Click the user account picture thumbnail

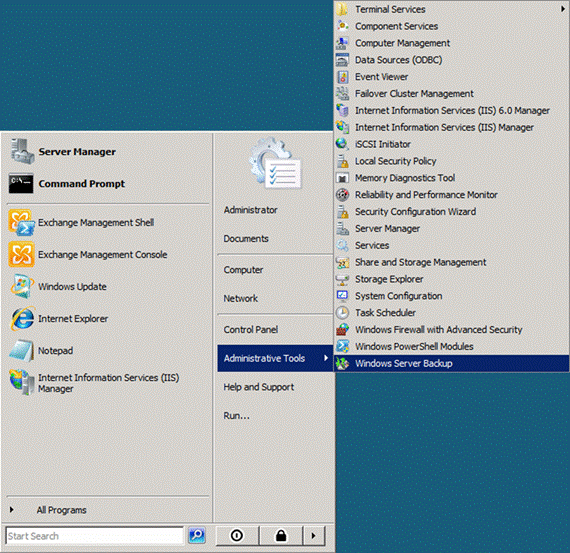pyautogui.click(x=275, y=163)
